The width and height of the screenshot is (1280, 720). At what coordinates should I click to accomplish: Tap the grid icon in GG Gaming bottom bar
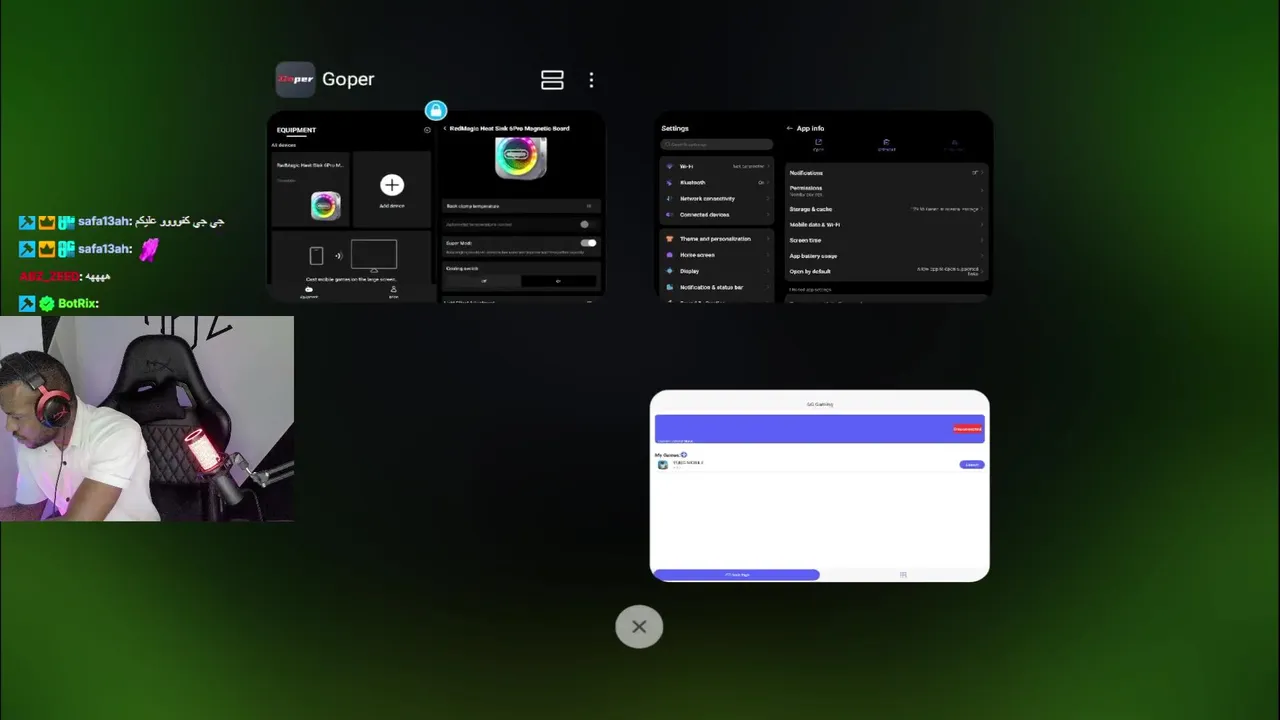903,575
